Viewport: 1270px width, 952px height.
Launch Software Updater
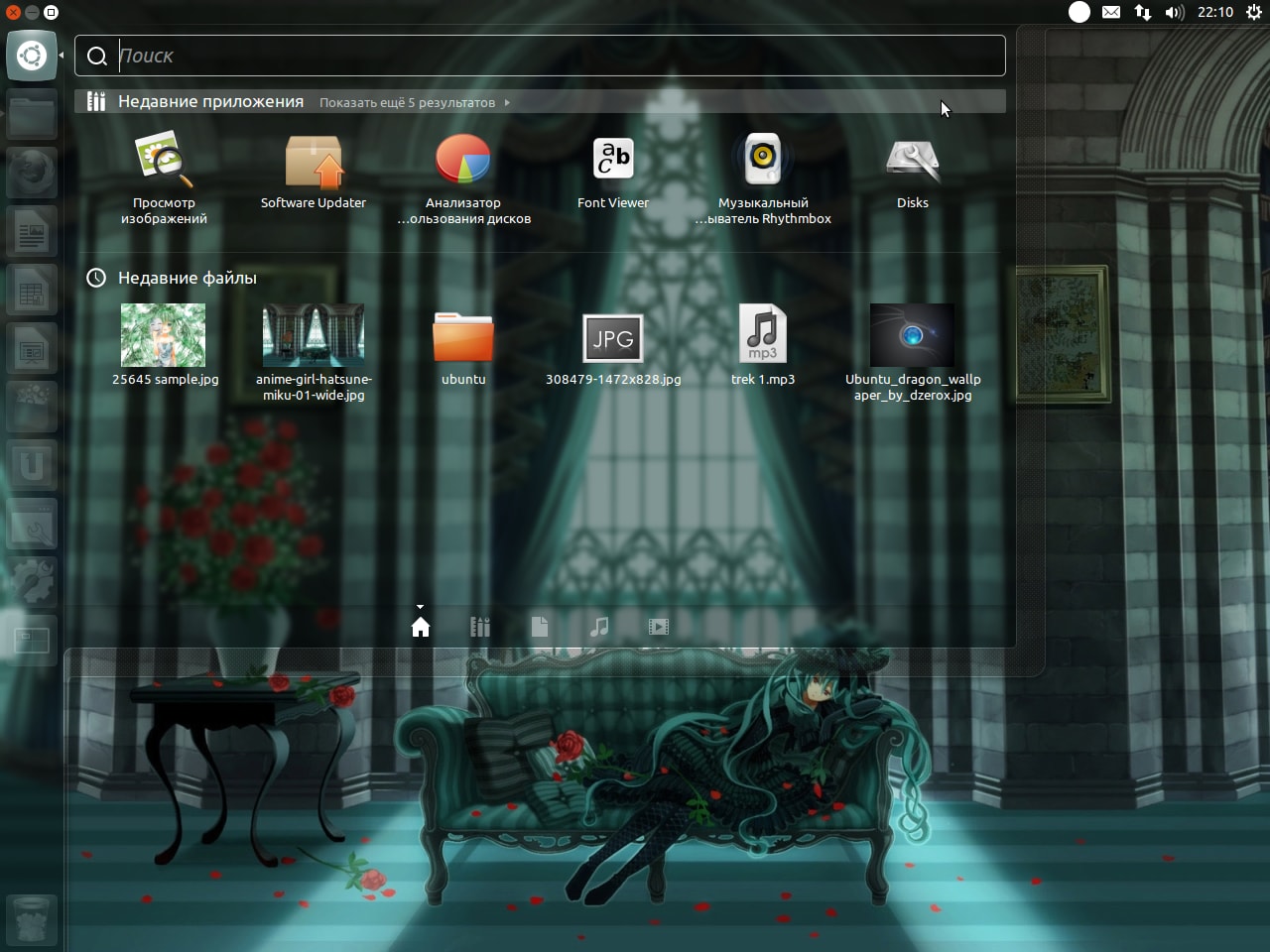tap(314, 172)
